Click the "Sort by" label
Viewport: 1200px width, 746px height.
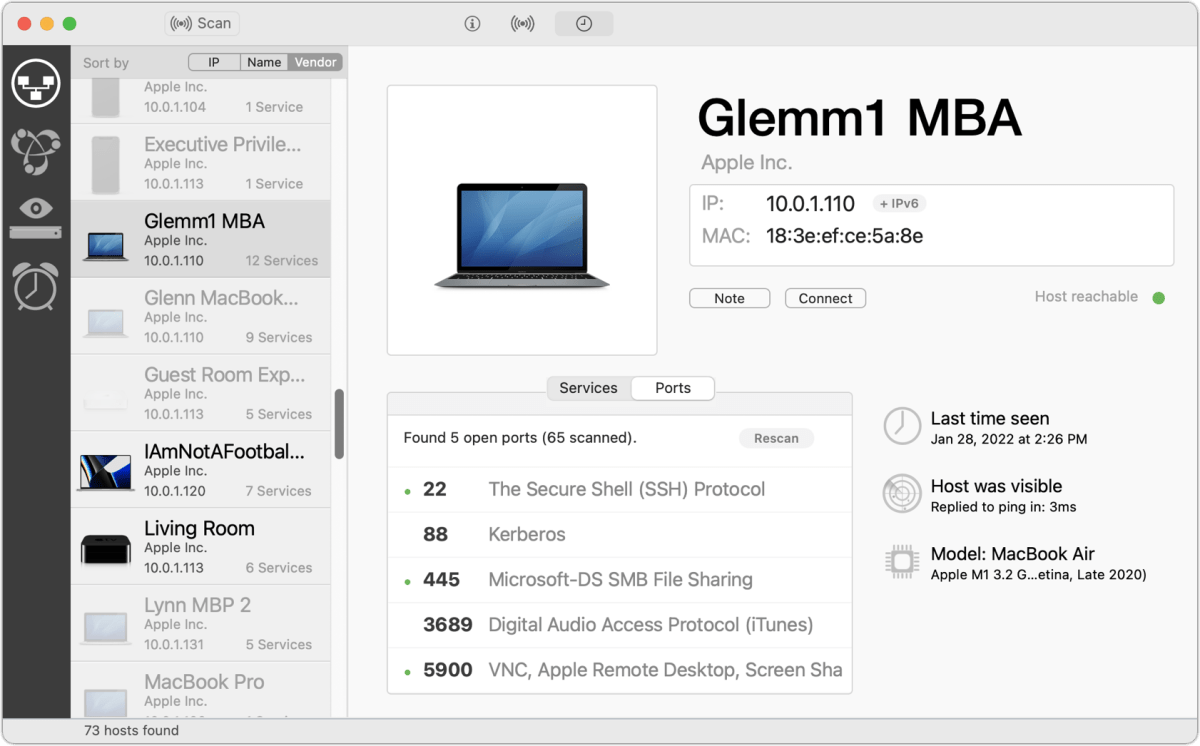tap(106, 63)
